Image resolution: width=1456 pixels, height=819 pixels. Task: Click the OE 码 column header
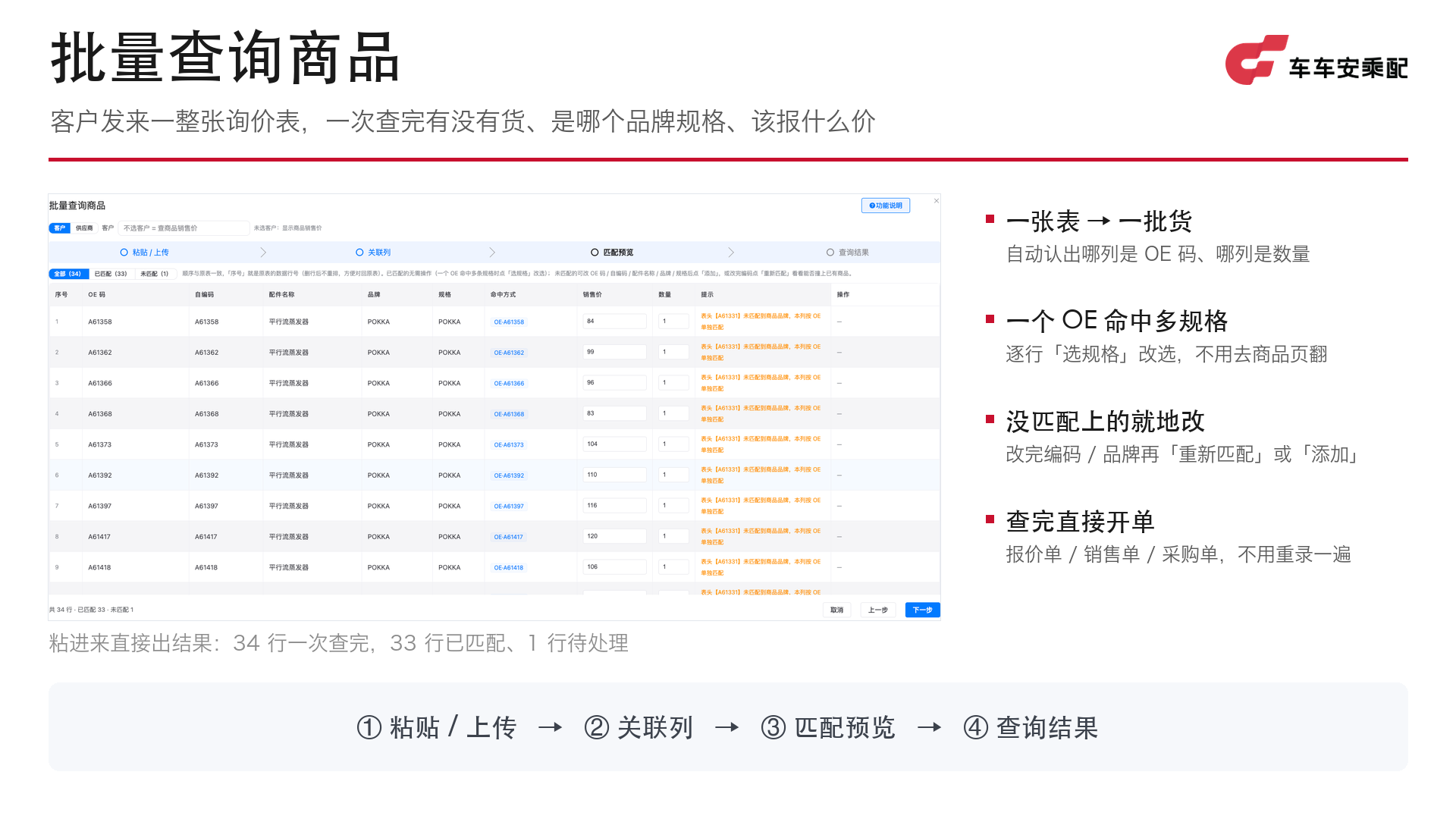97,295
